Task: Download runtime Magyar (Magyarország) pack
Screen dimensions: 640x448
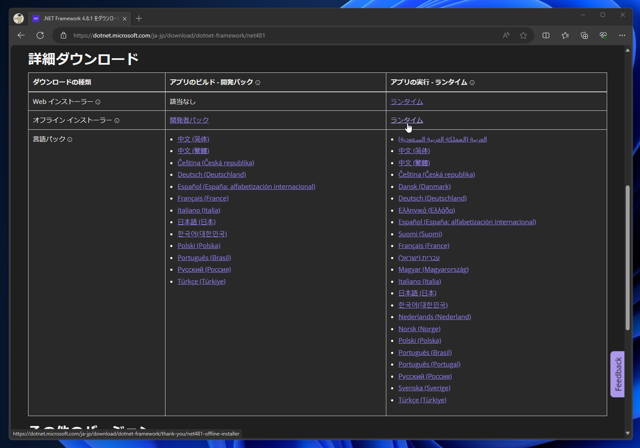Action: tap(433, 269)
